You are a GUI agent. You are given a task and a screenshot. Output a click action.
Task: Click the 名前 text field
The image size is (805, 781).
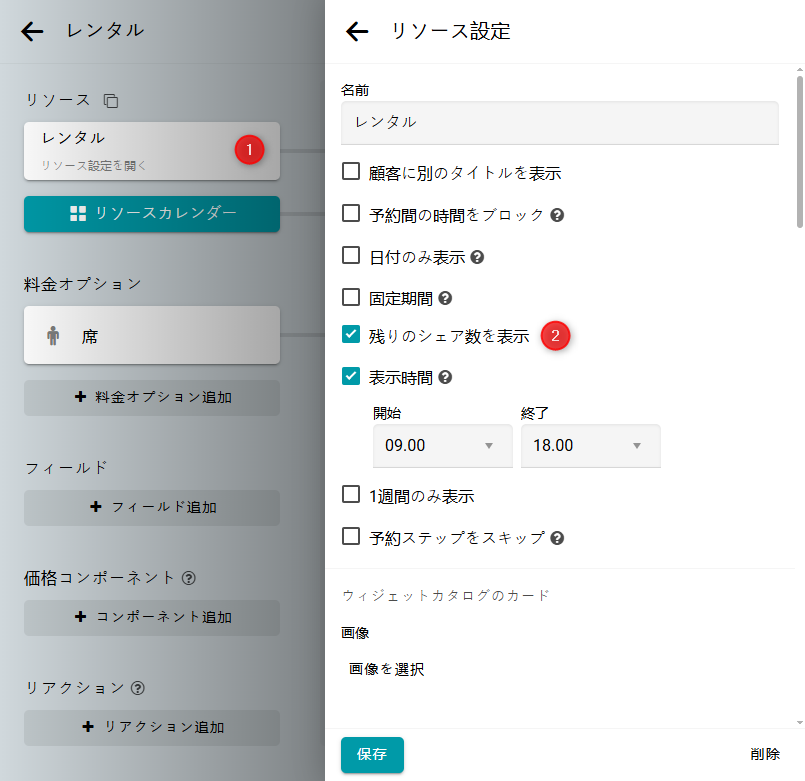[x=559, y=122]
